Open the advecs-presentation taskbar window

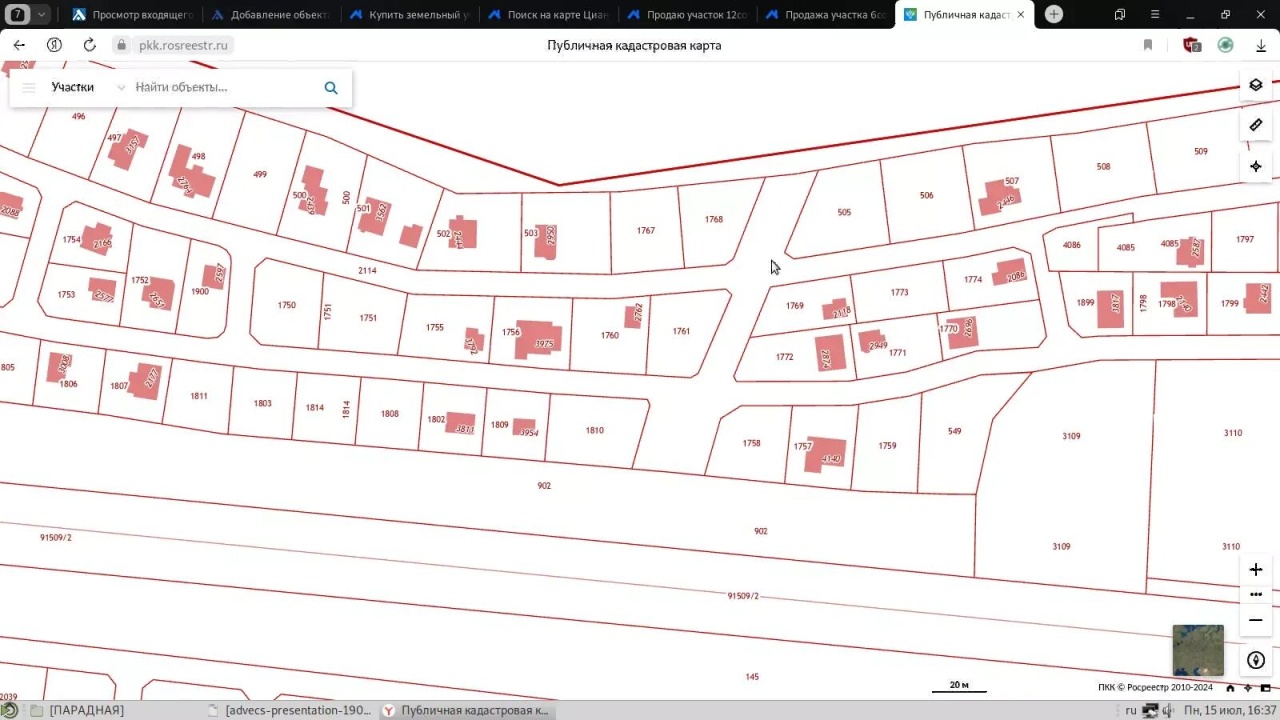click(288, 710)
